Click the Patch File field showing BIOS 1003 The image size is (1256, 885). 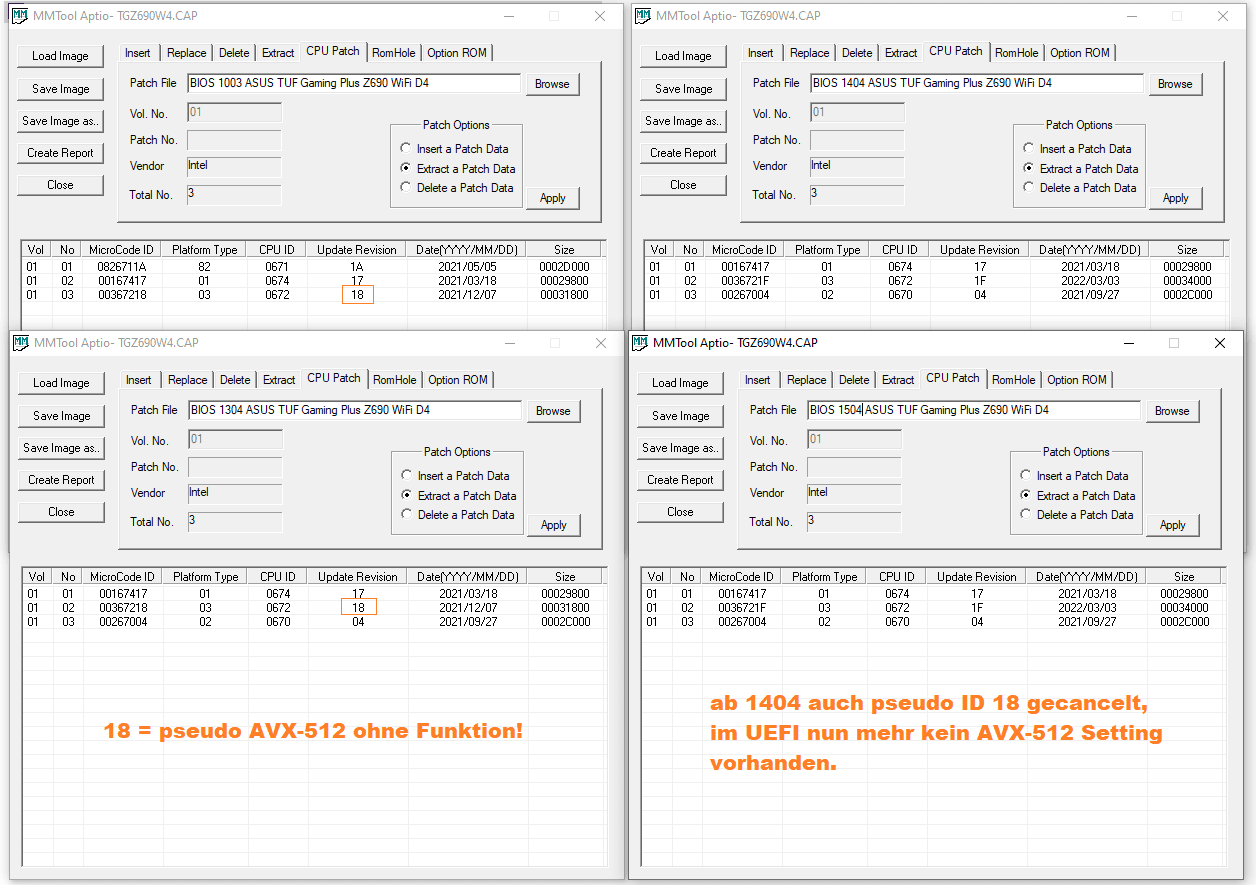coord(354,84)
